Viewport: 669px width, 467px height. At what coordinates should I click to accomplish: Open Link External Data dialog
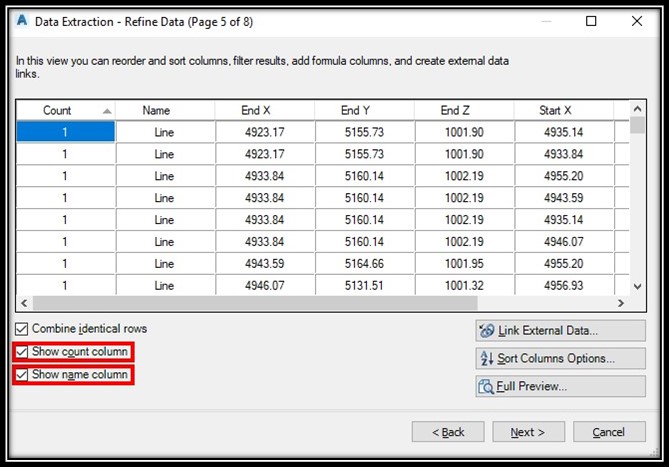click(x=561, y=331)
